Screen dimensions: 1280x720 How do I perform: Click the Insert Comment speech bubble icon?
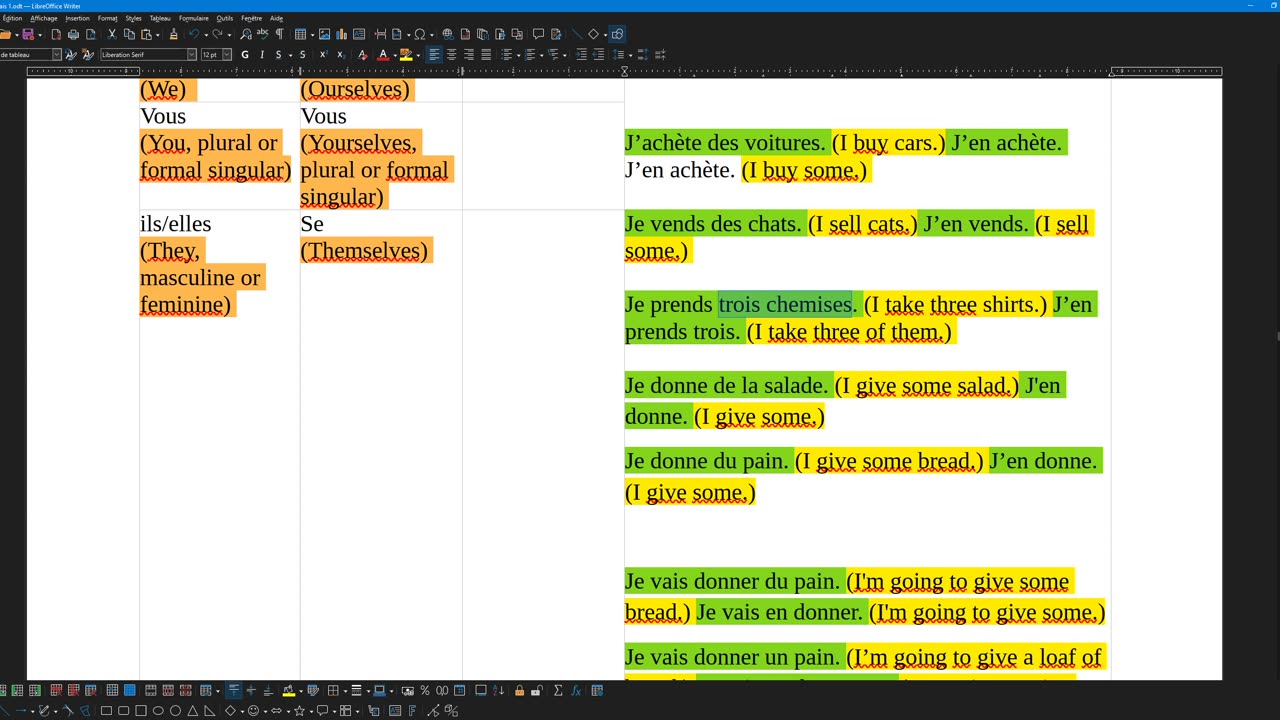pos(538,34)
